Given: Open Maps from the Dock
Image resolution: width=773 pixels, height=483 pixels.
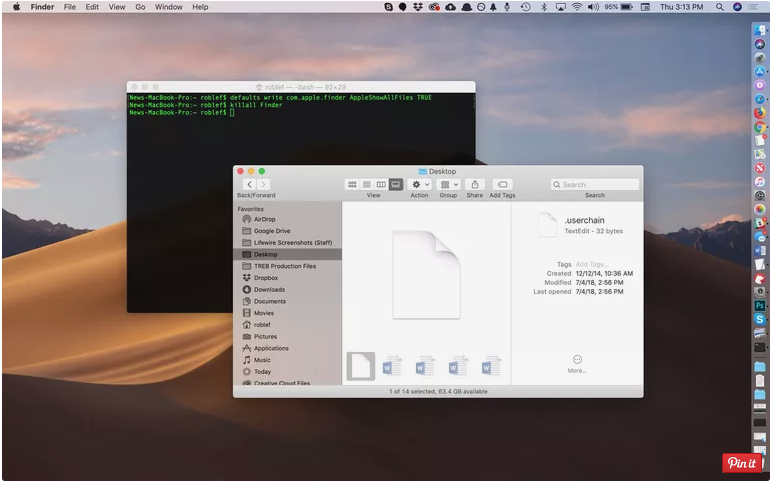Looking at the screenshot, I should point(760,155).
